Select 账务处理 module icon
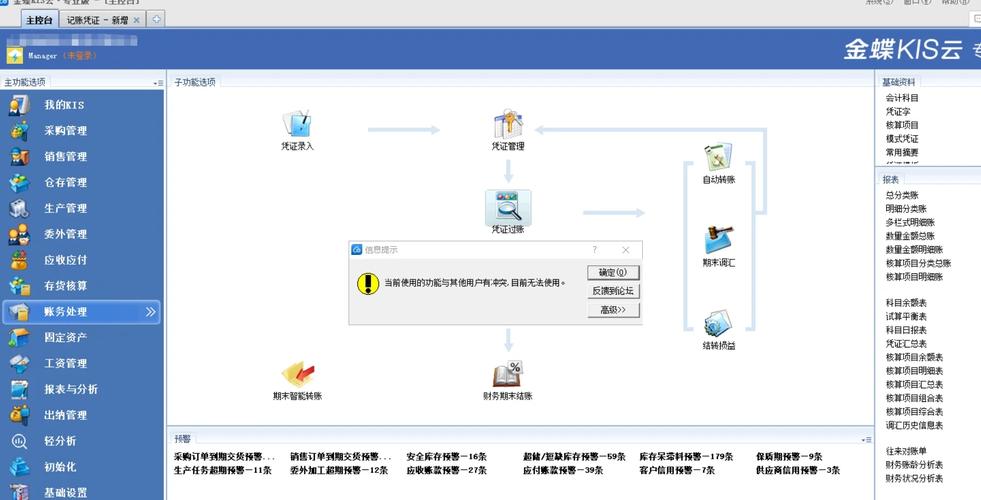 pos(19,312)
